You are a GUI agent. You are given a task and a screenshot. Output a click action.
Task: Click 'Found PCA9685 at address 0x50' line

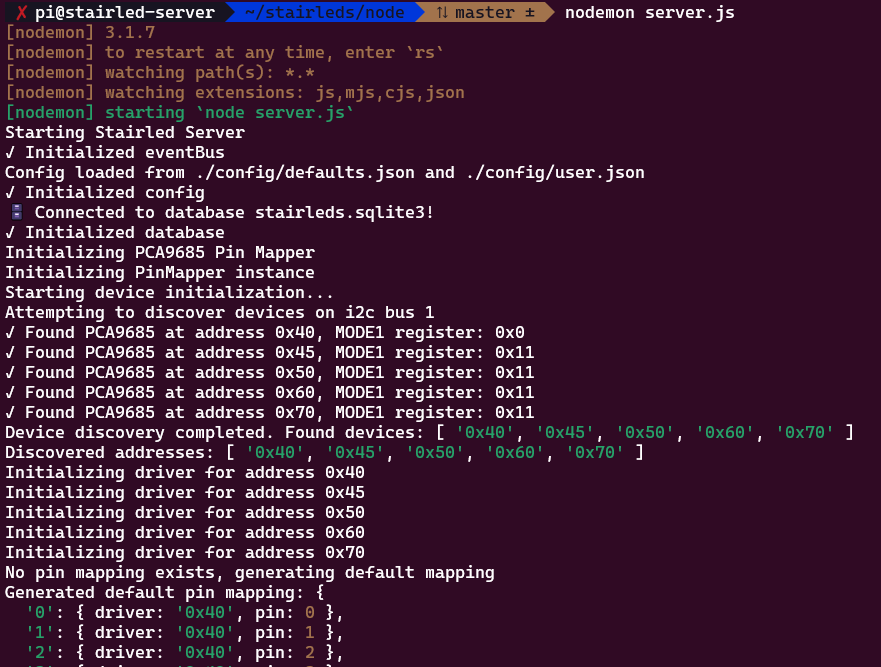(x=270, y=373)
